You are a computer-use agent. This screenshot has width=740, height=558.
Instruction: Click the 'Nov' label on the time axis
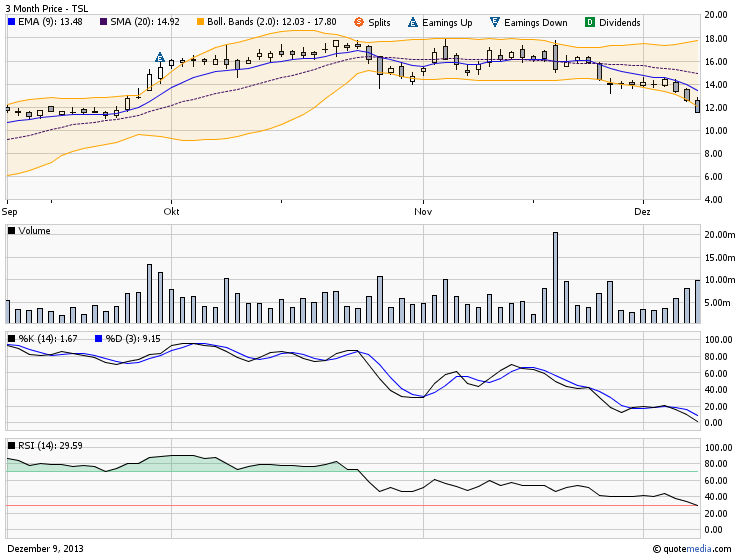pos(423,212)
